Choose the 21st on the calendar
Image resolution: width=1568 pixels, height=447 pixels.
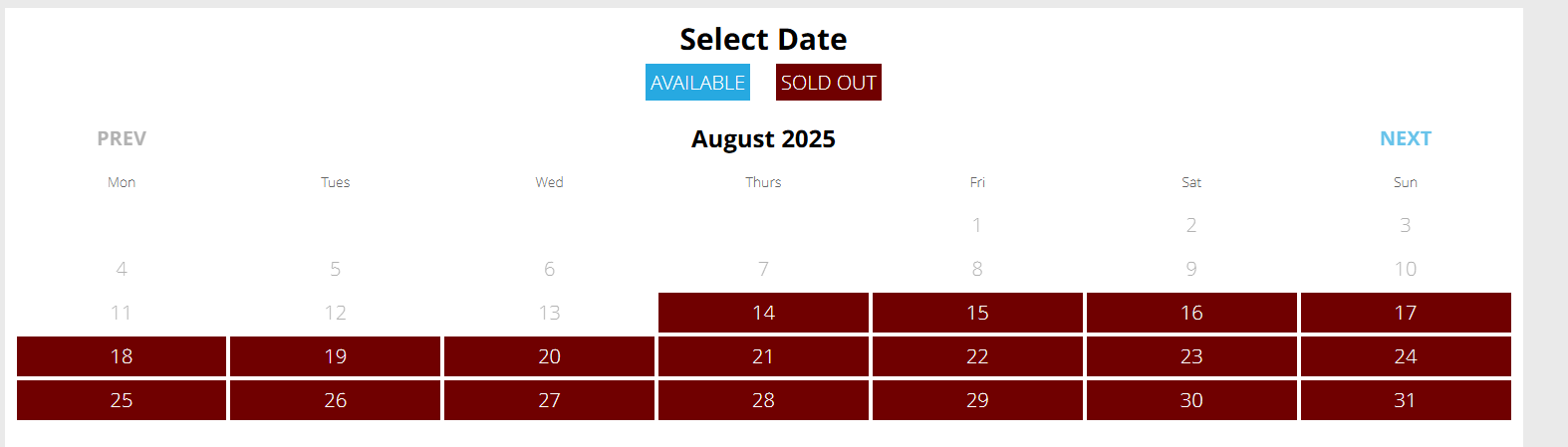point(763,356)
